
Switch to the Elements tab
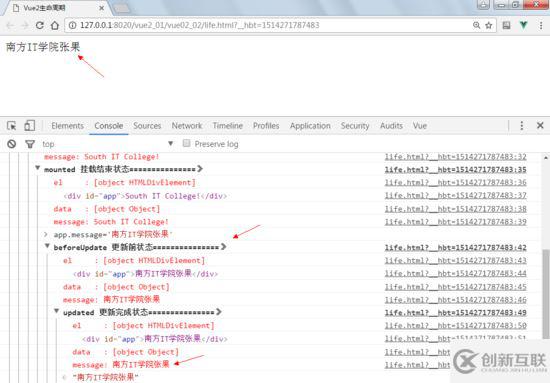tap(67, 126)
